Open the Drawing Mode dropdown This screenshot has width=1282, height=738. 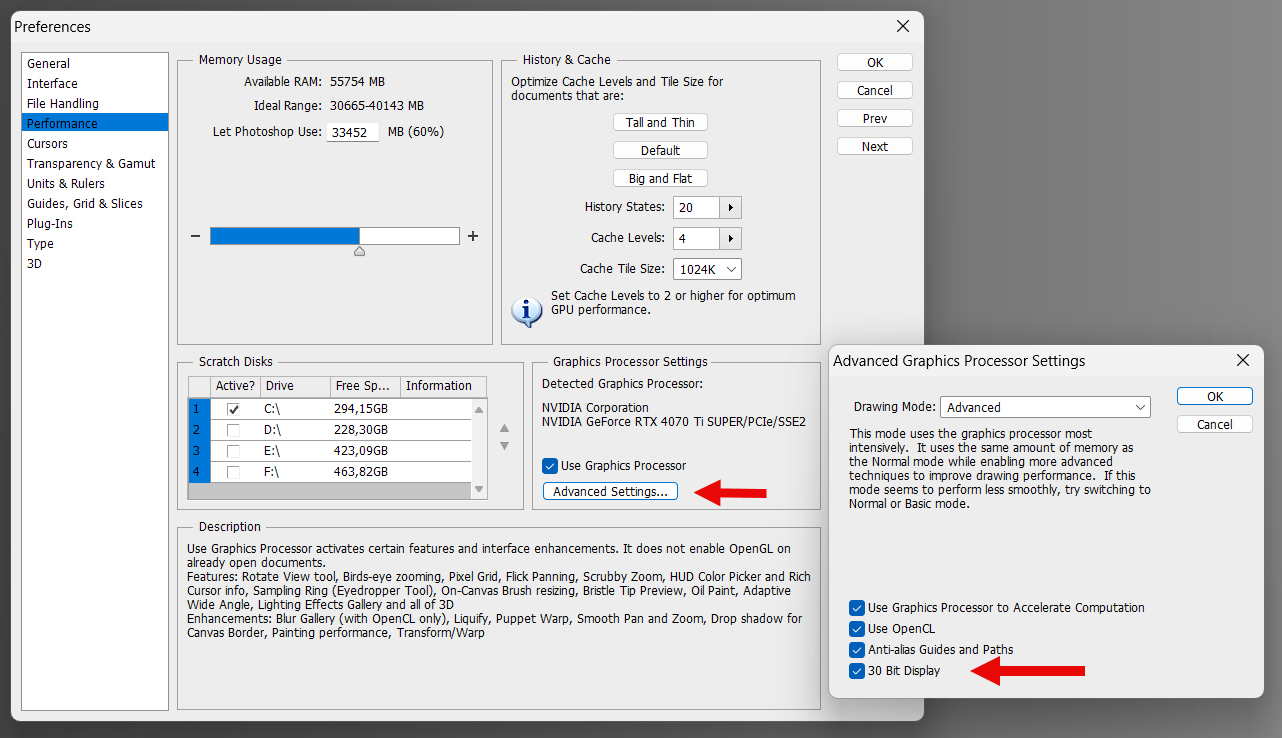click(1045, 407)
